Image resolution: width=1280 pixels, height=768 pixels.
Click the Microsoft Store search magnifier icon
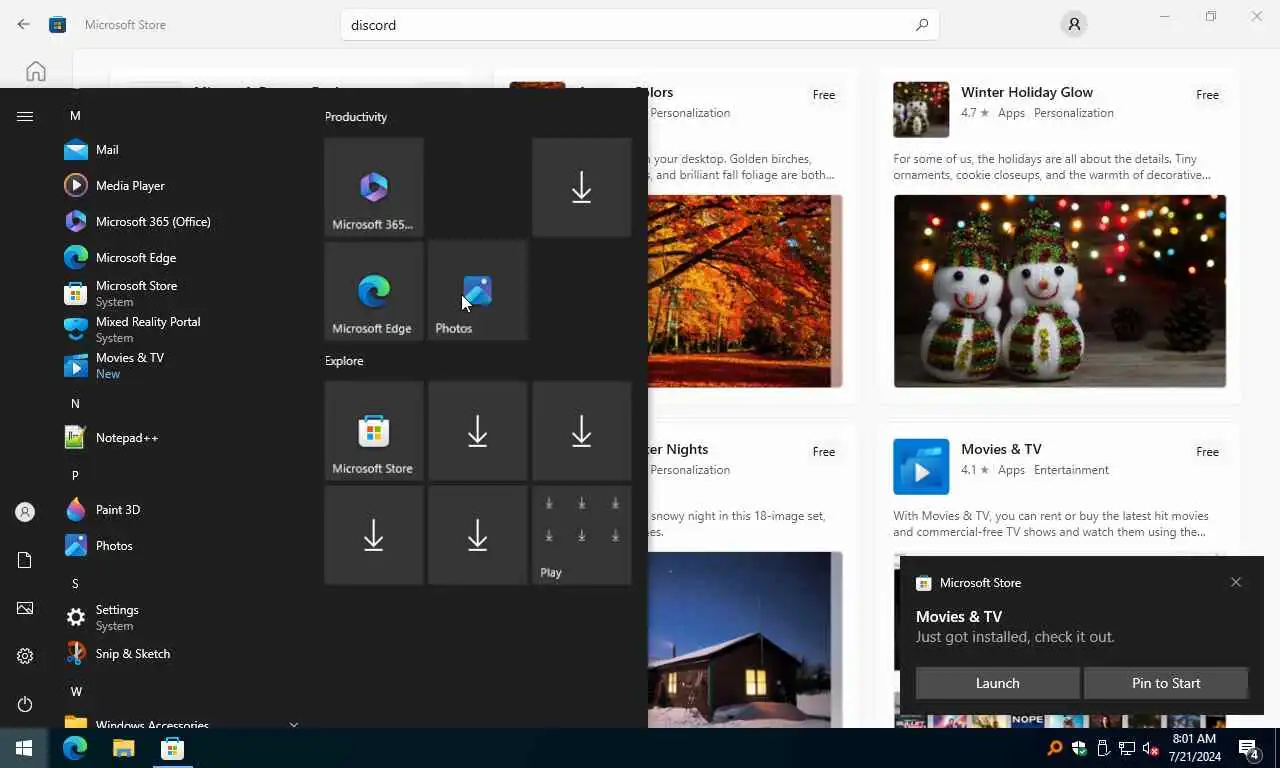(922, 25)
